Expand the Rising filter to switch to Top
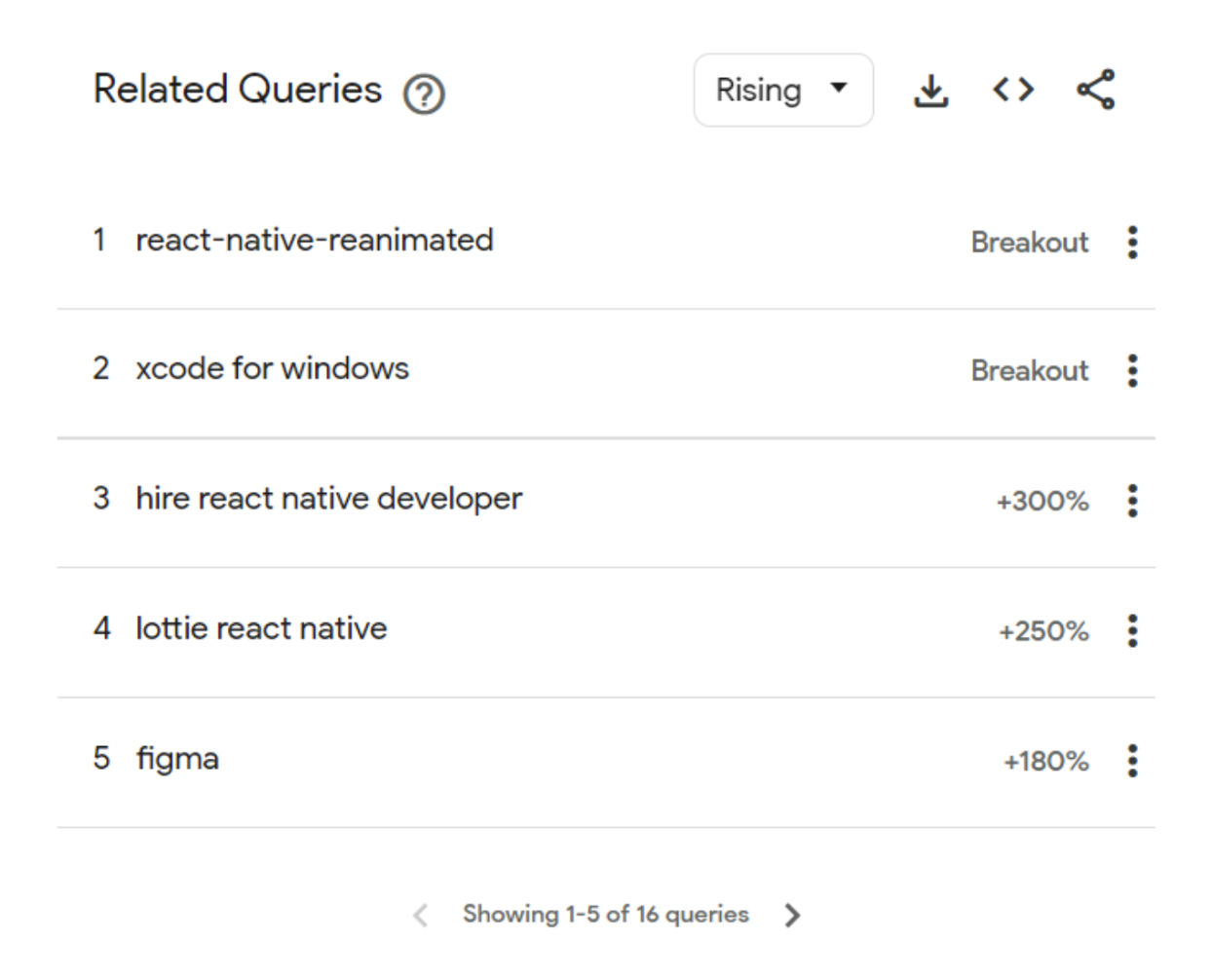The width and height of the screenshot is (1212, 980). (782, 90)
